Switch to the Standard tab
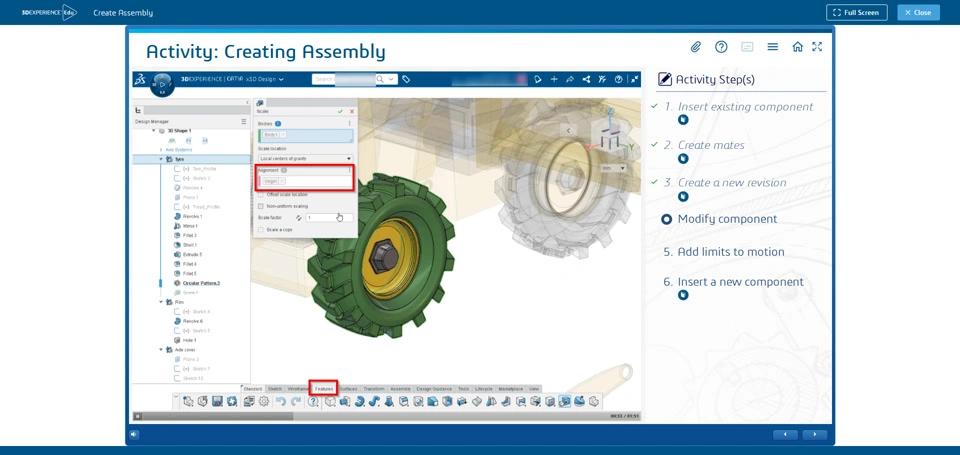960x455 pixels. tap(252, 389)
